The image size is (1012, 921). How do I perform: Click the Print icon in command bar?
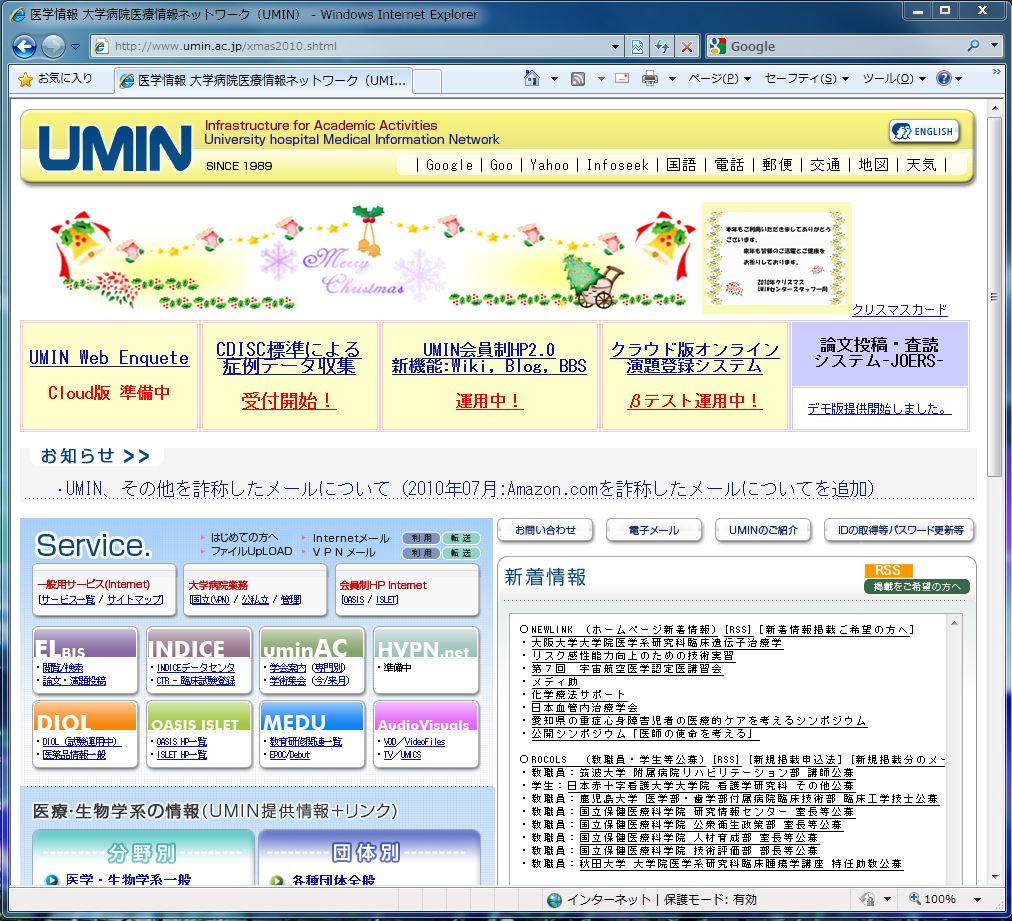649,79
